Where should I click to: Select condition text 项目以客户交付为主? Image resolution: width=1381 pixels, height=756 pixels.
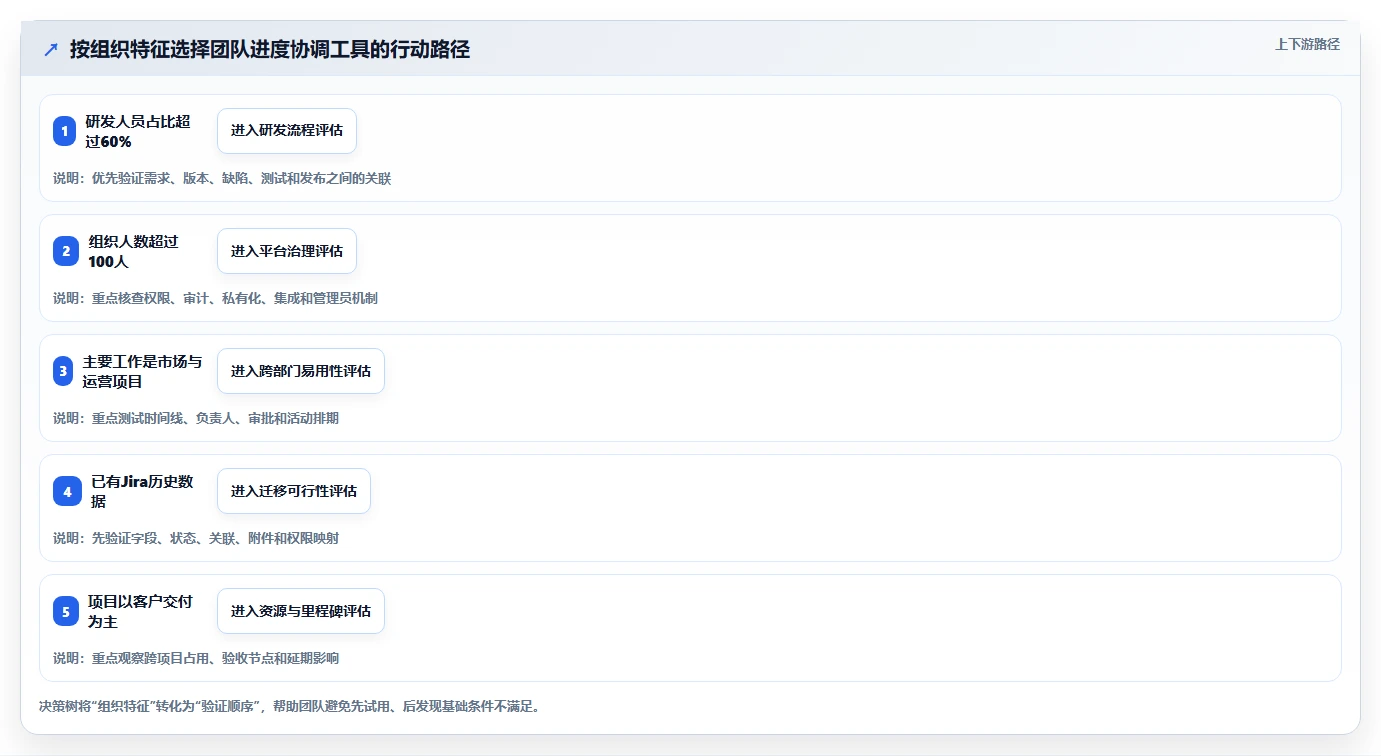140,611
